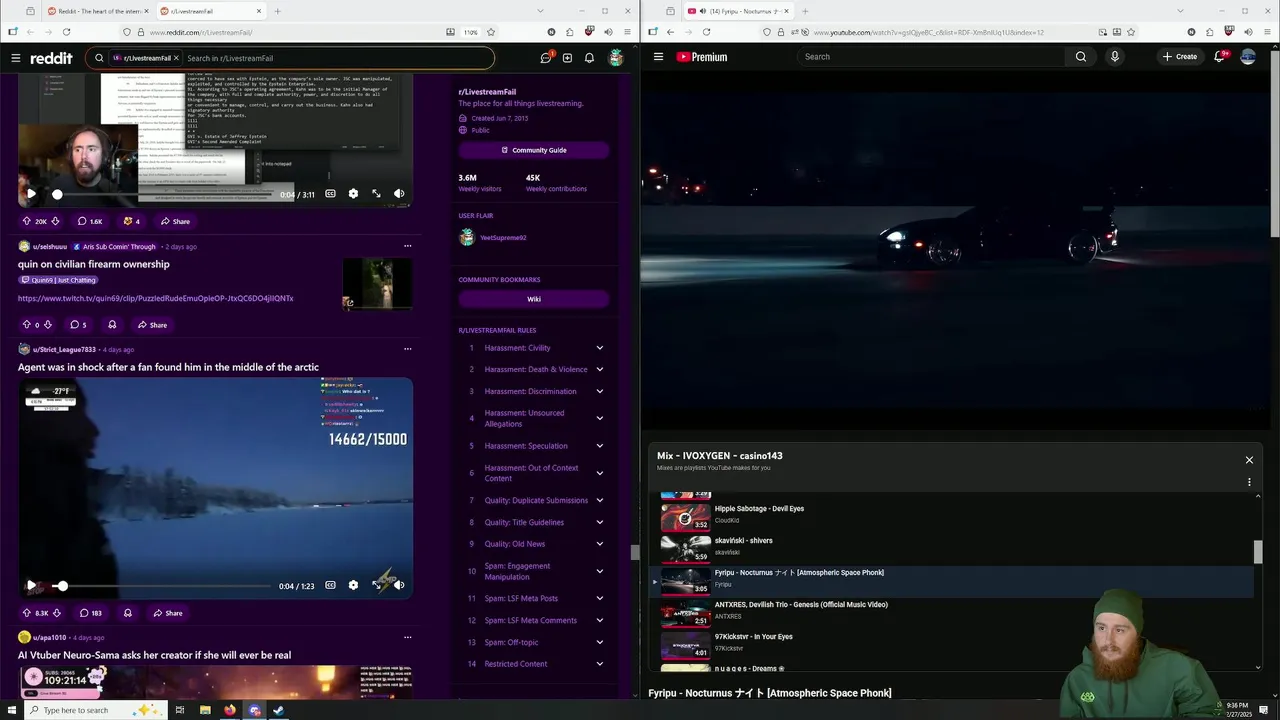Open the Reddit notifications bell

tap(589, 58)
